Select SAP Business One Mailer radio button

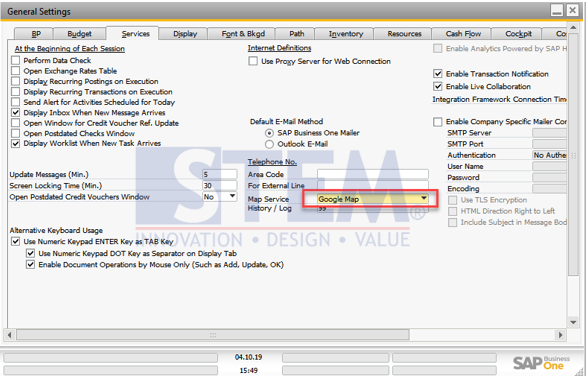(269, 133)
